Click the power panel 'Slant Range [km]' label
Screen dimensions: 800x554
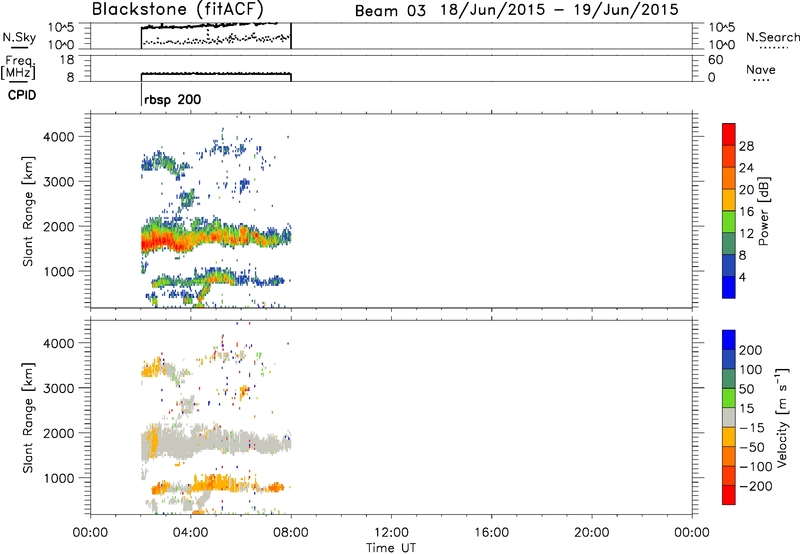coord(28,211)
